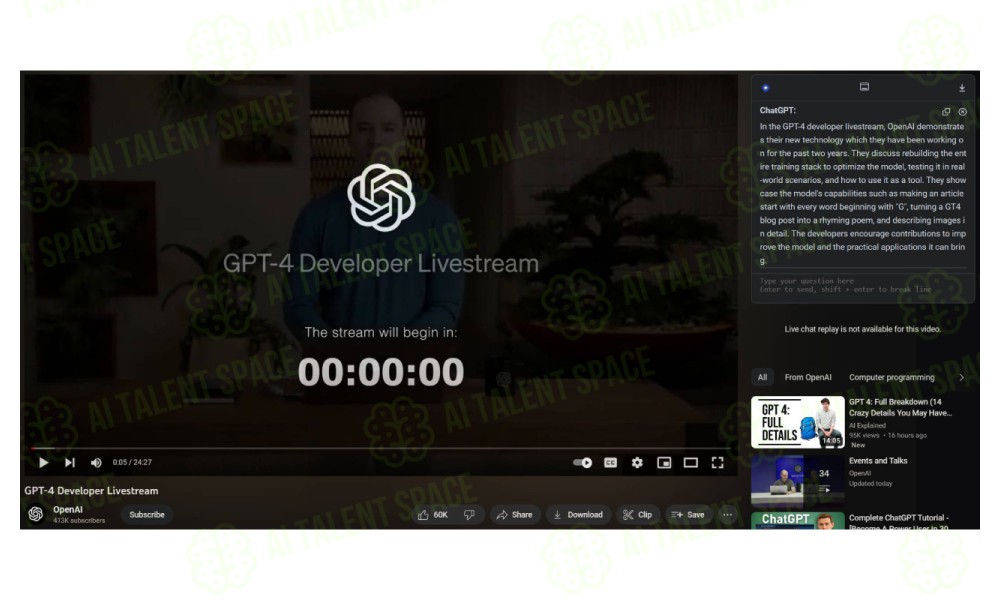Click the blue dot extension icon
The image size is (1000, 600).
765,88
